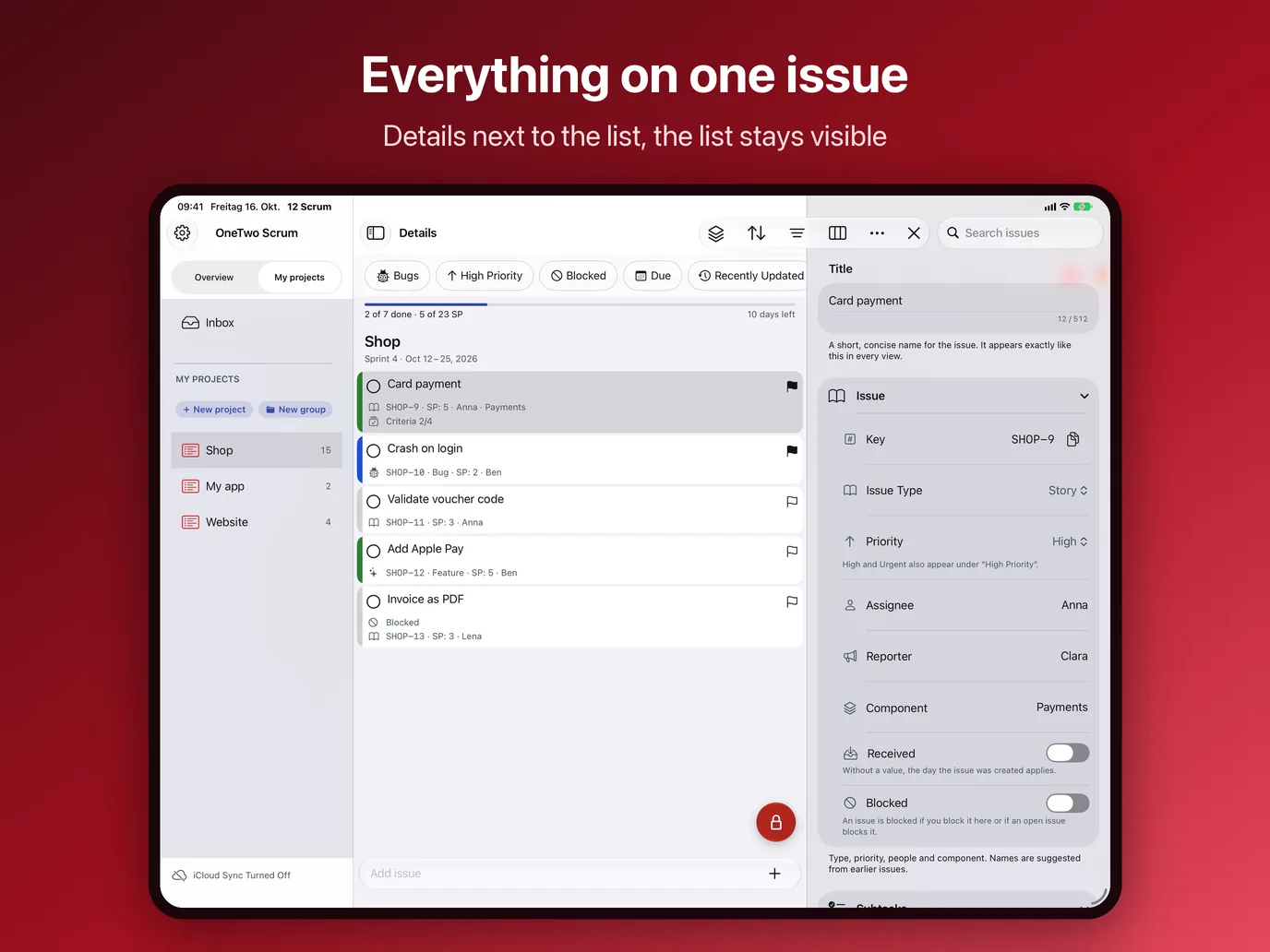
Task: Flag the Add Apple Pay issue
Action: coord(792,552)
